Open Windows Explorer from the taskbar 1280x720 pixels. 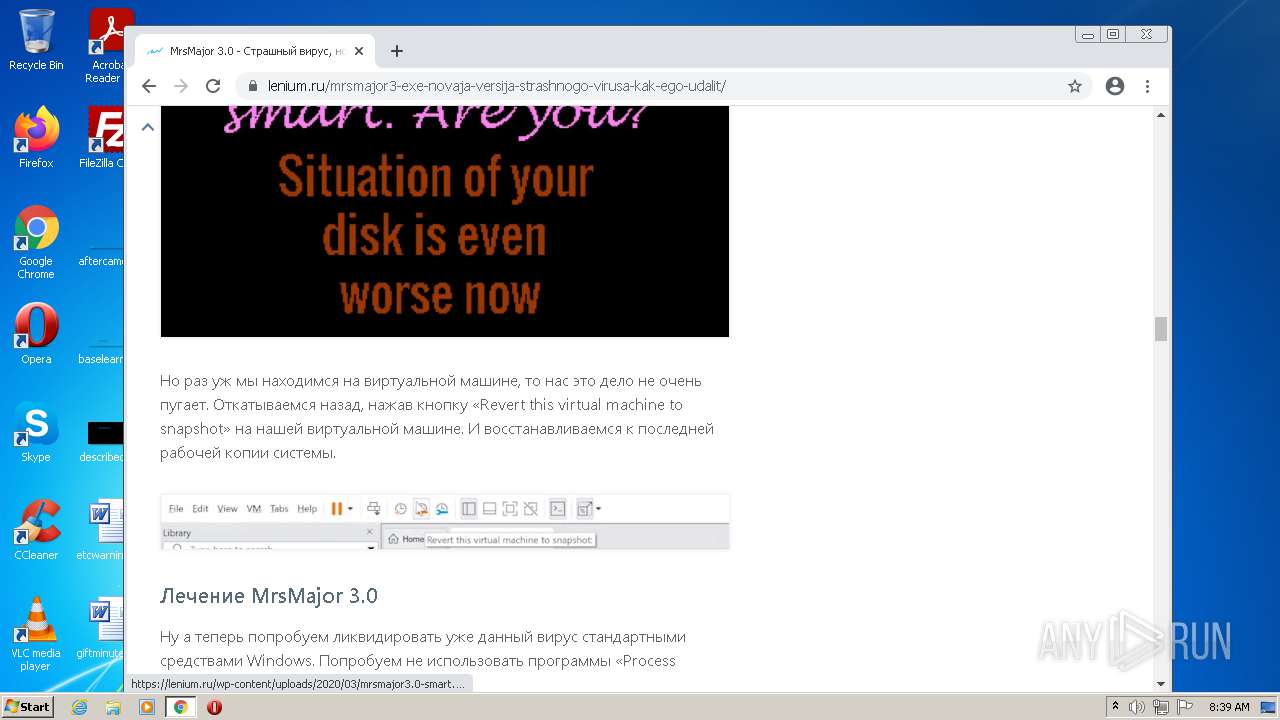[113, 707]
